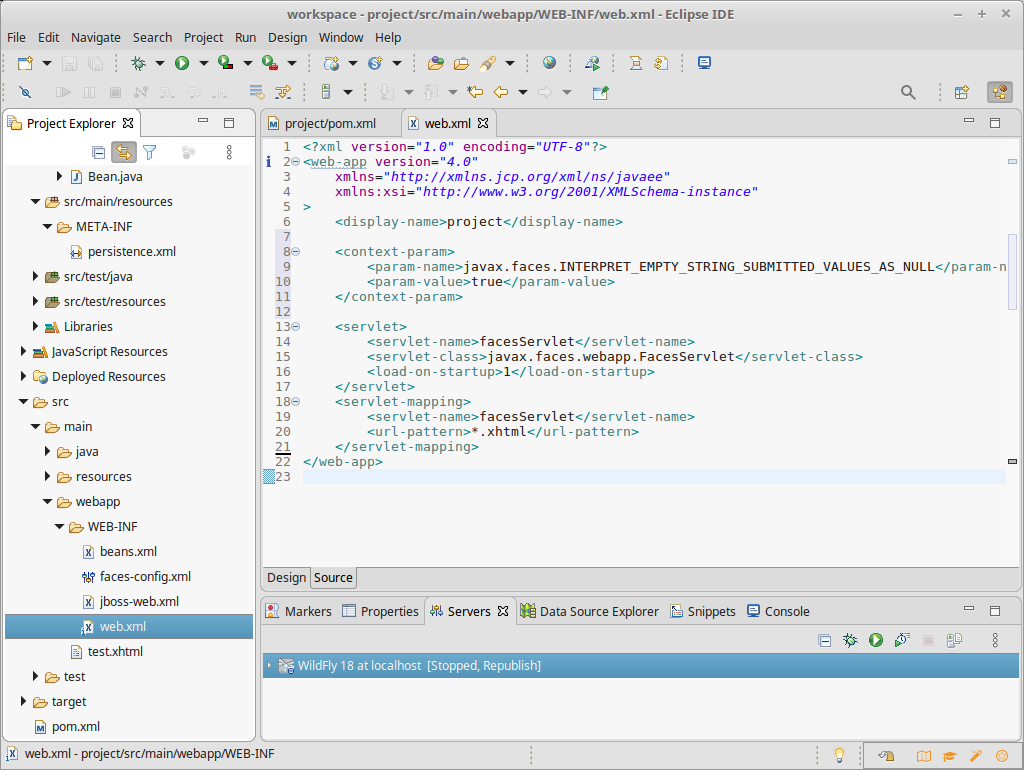The width and height of the screenshot is (1024, 770).
Task: Start the server in debug mode
Action: pyautogui.click(x=850, y=640)
